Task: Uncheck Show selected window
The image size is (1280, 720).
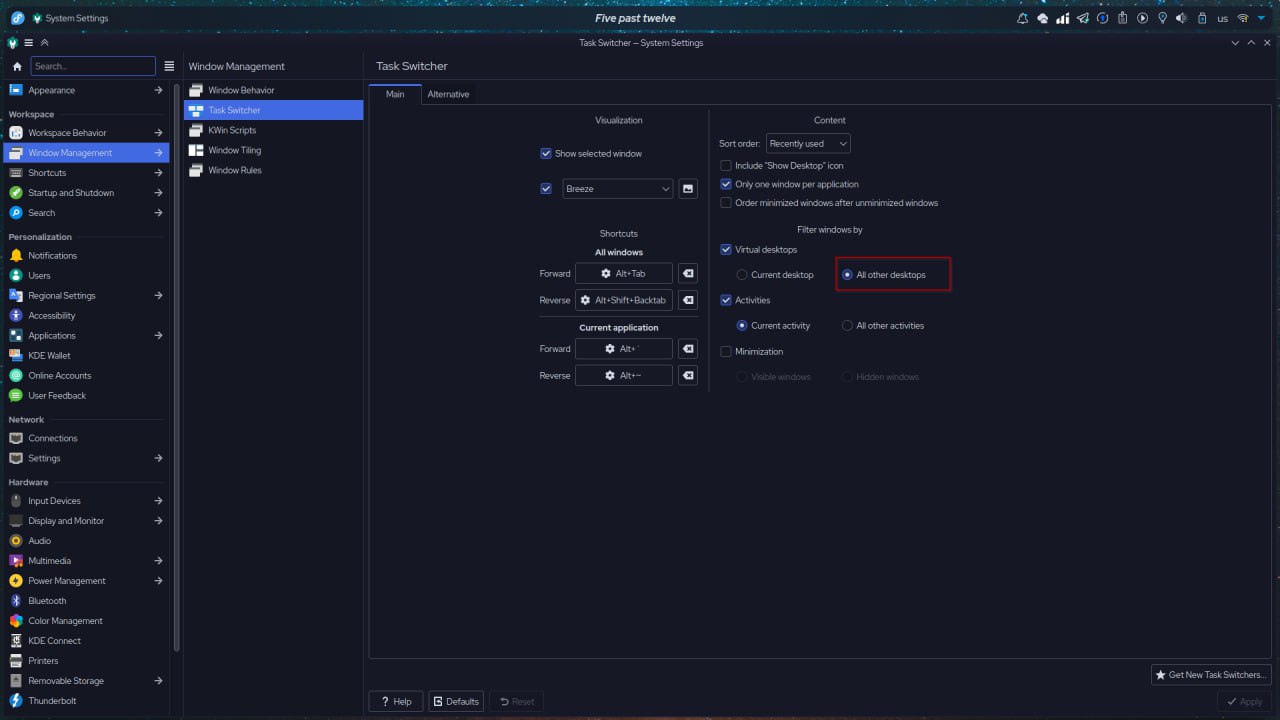Action: click(x=546, y=154)
